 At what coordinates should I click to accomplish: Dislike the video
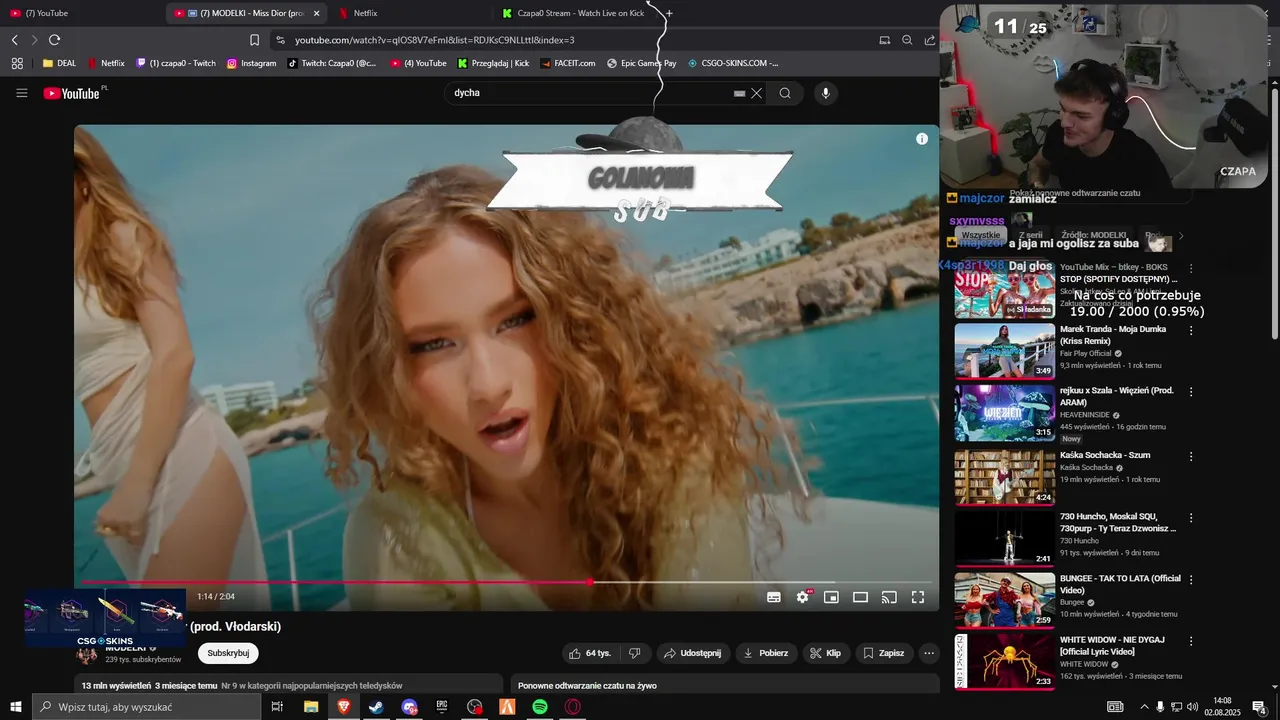[634, 653]
